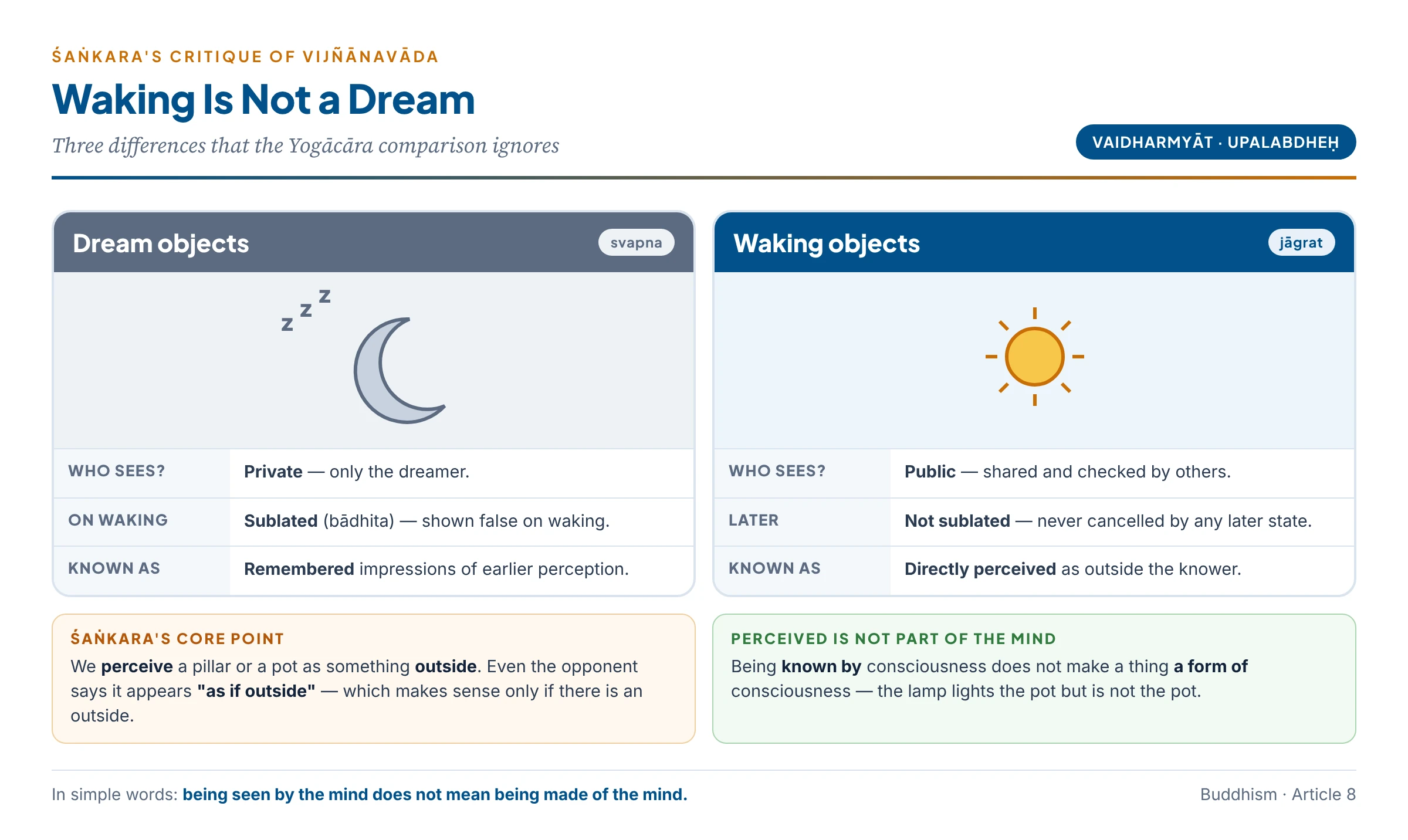
Task: Click the crescent moon icon
Action: (x=399, y=371)
